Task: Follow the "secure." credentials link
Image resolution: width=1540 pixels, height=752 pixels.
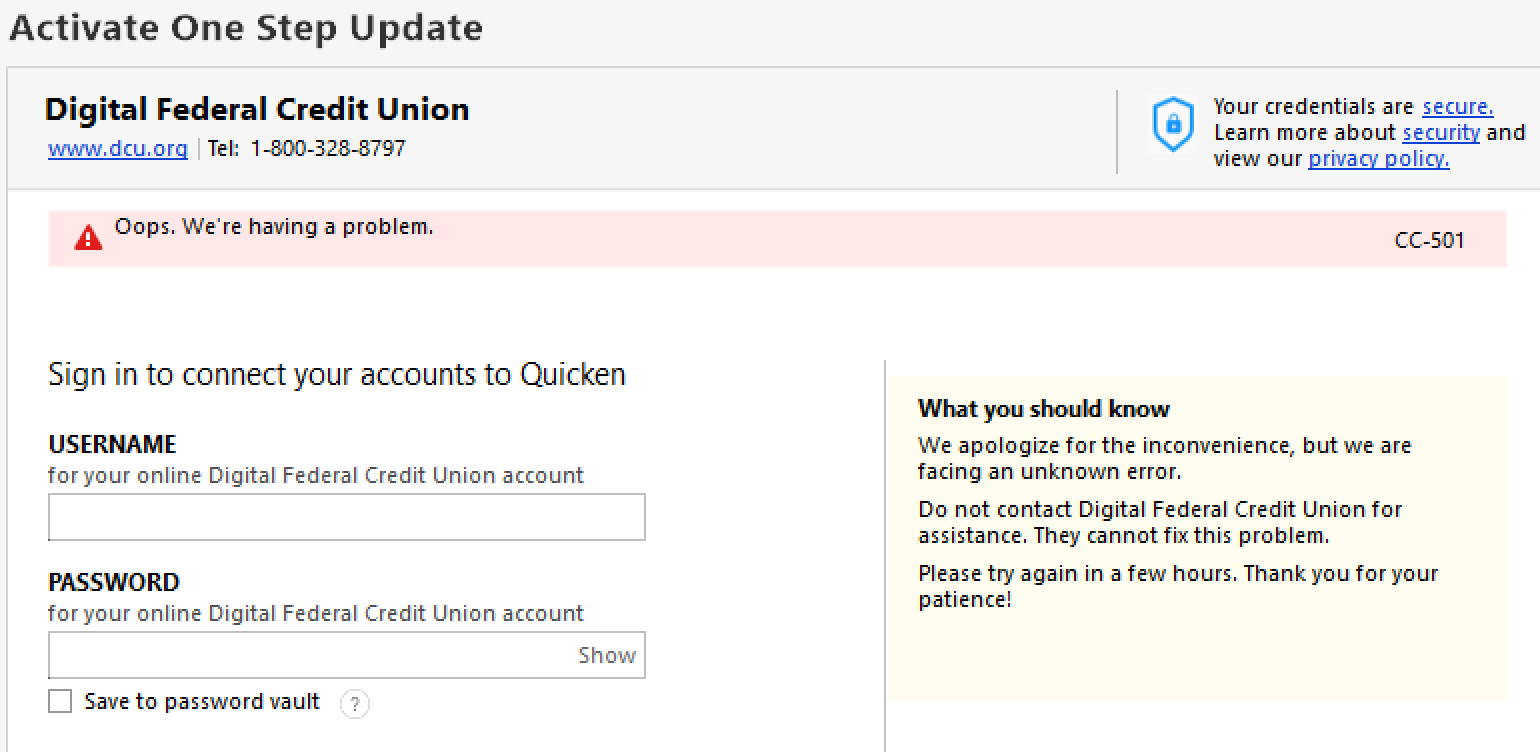Action: [x=1457, y=107]
